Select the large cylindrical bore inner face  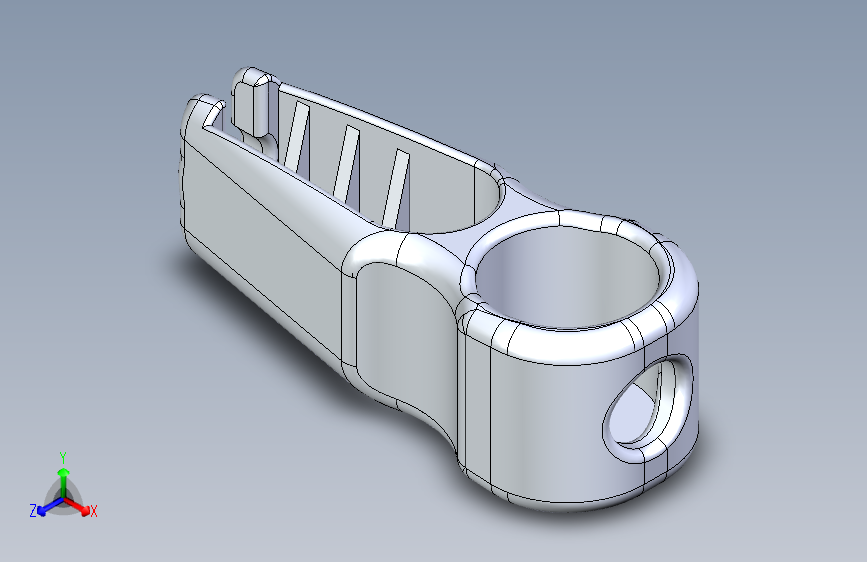[570, 277]
